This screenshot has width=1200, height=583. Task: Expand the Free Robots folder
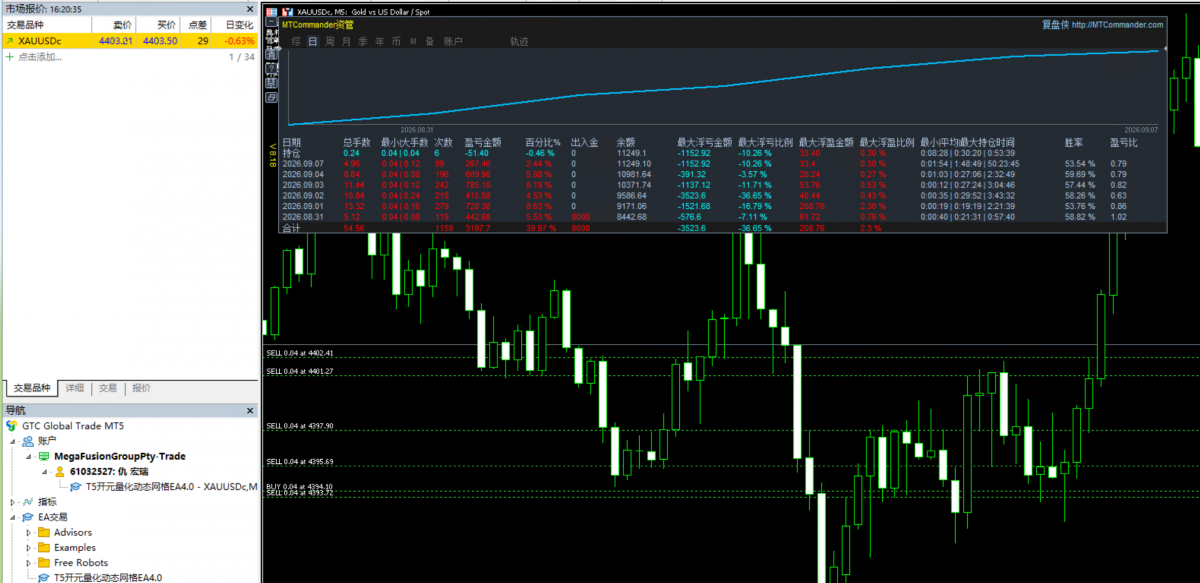pos(28,563)
